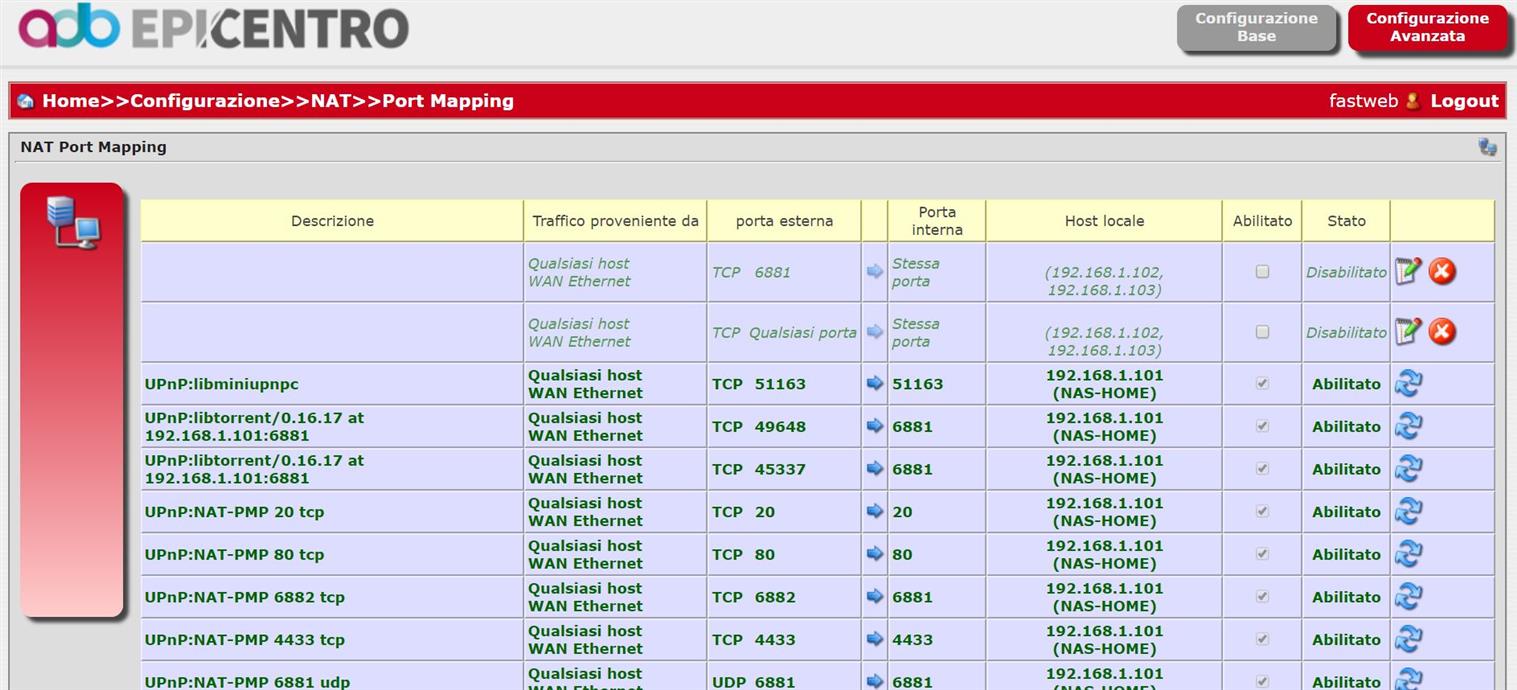This screenshot has width=1517, height=690.
Task: Refresh the UPnP:libminiupnpc mapping row
Action: tap(1408, 384)
